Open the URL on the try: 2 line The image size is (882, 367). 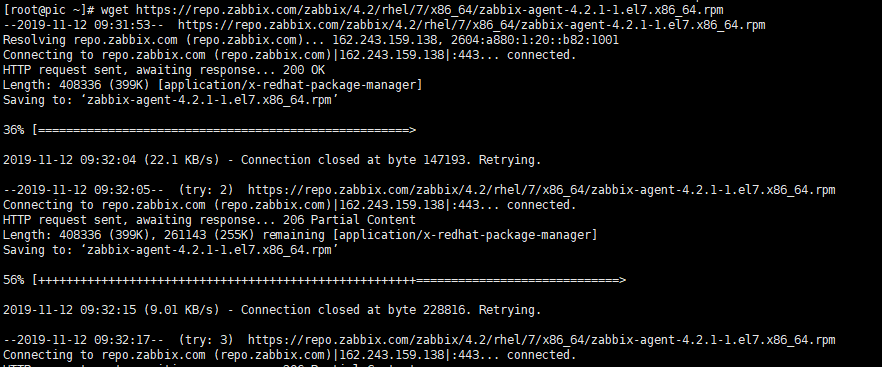pyautogui.click(x=541, y=190)
